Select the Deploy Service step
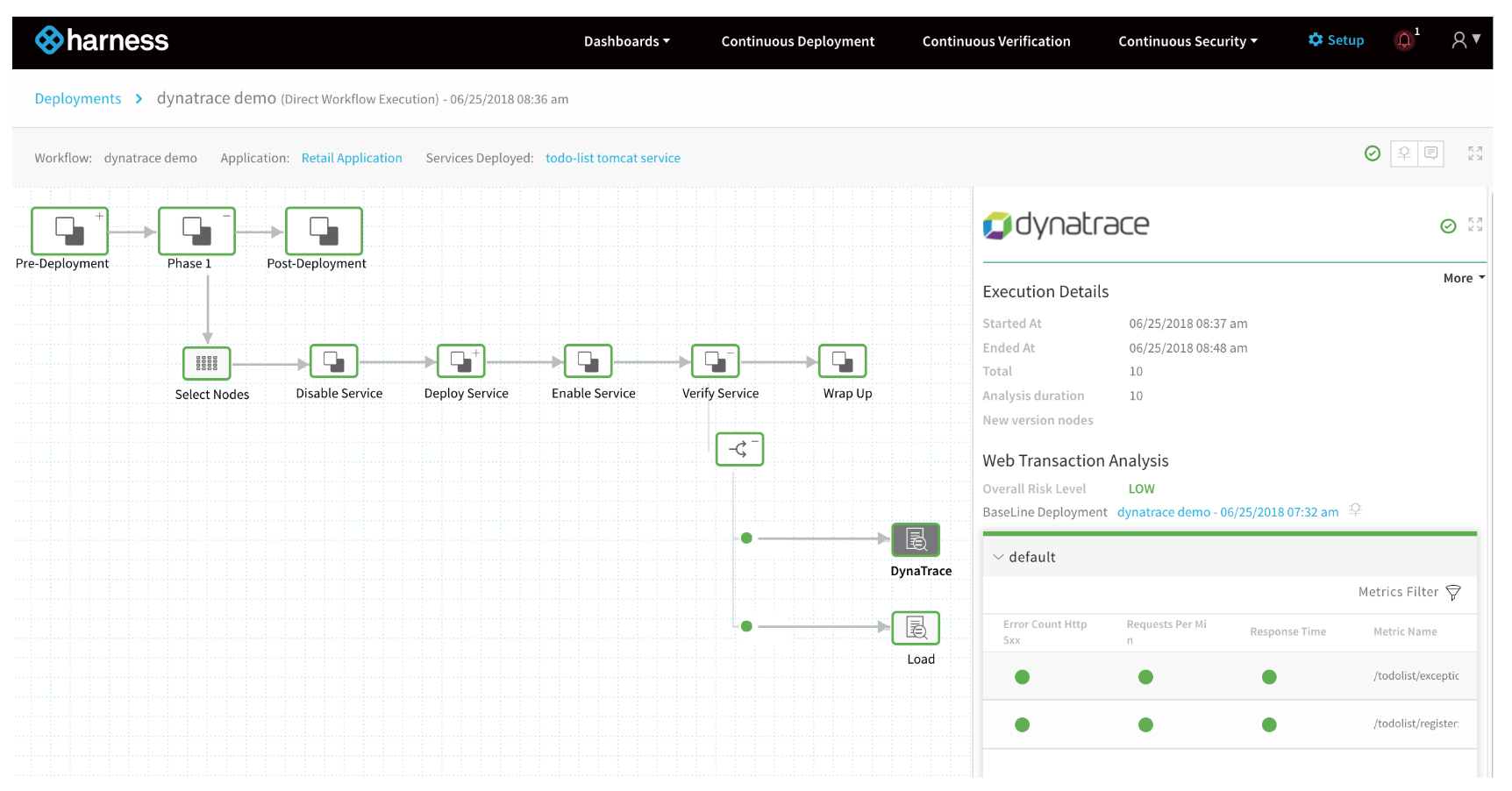The image size is (1512, 791). (461, 361)
